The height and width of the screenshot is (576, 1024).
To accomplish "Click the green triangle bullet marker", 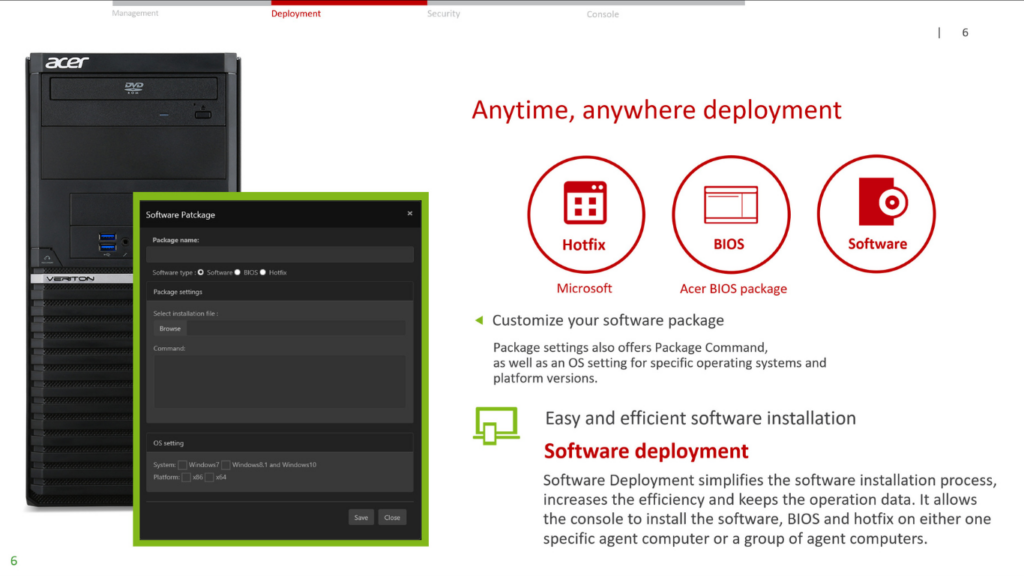I will coord(479,321).
